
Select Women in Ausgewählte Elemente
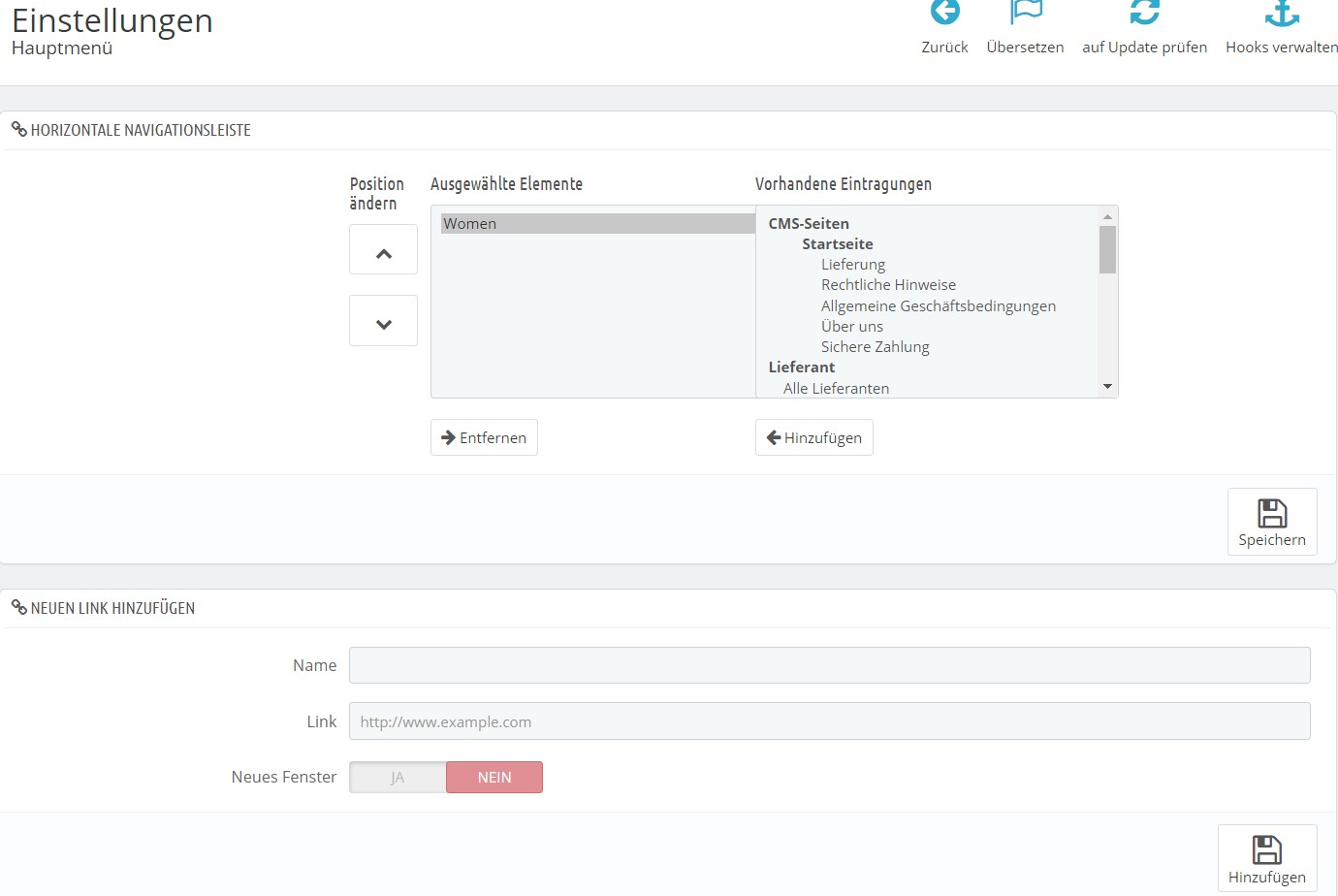point(597,223)
